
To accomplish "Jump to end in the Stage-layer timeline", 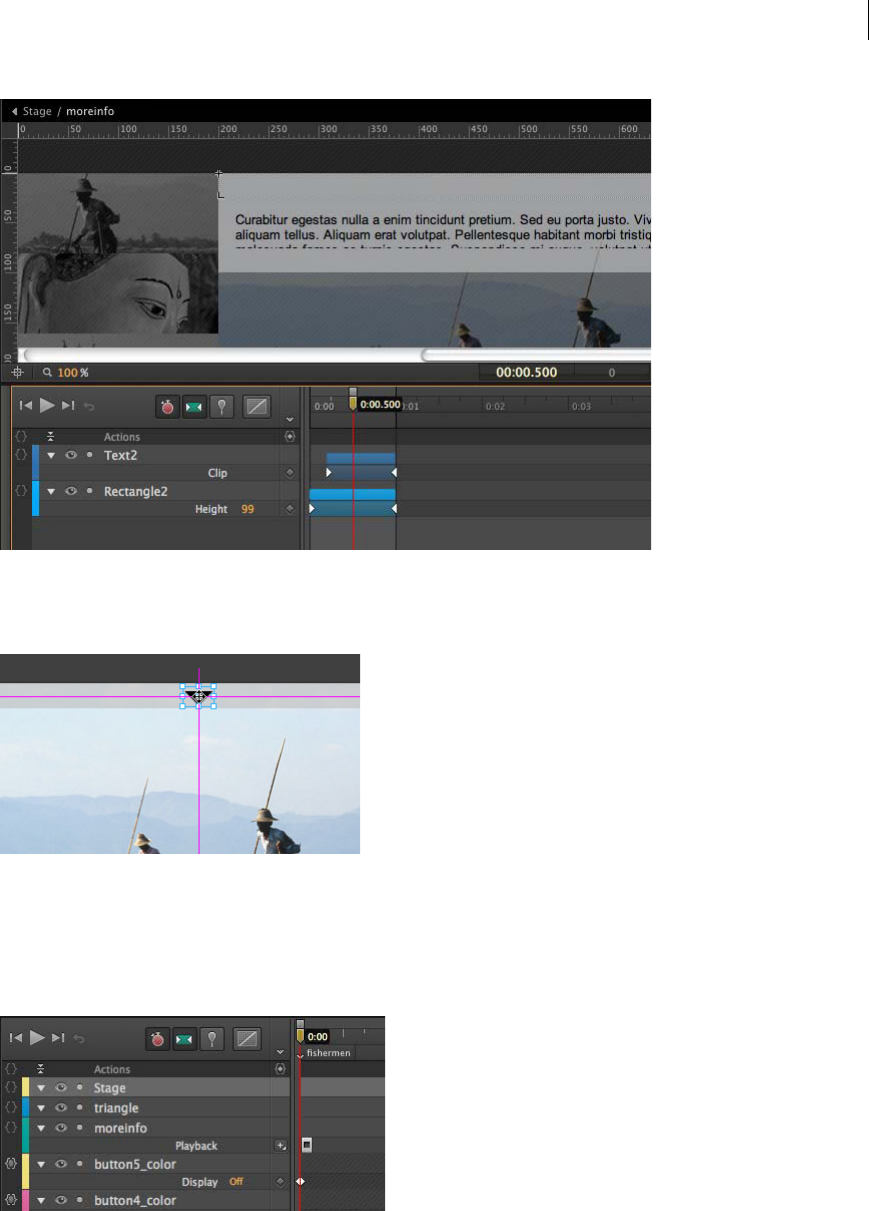I will click(58, 1037).
